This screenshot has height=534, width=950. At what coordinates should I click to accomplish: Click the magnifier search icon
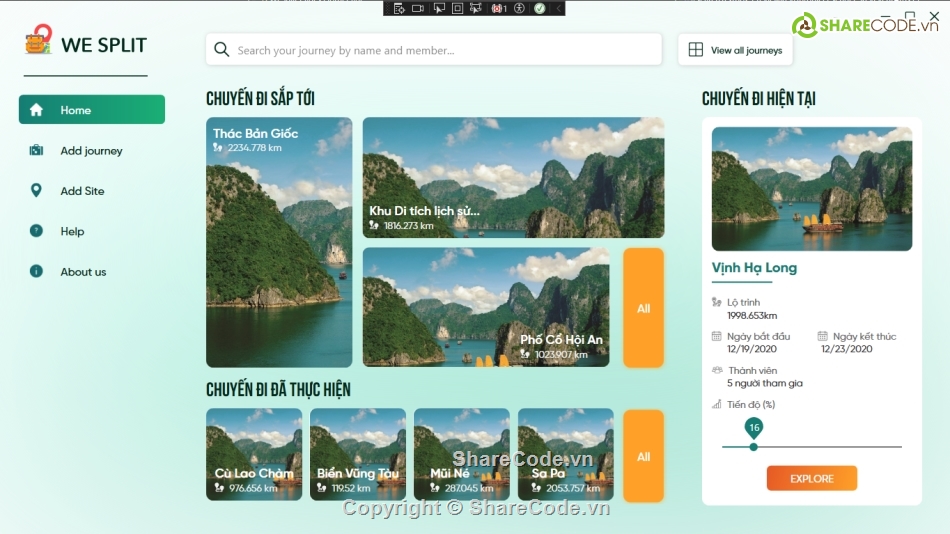coord(222,50)
